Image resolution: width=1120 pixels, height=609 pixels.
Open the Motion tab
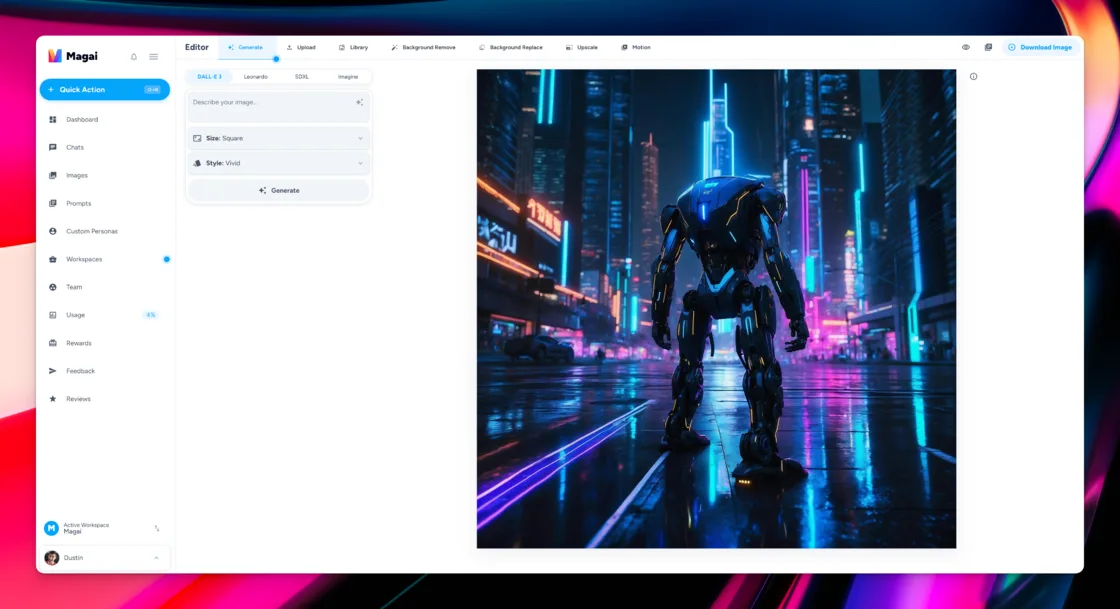636,47
